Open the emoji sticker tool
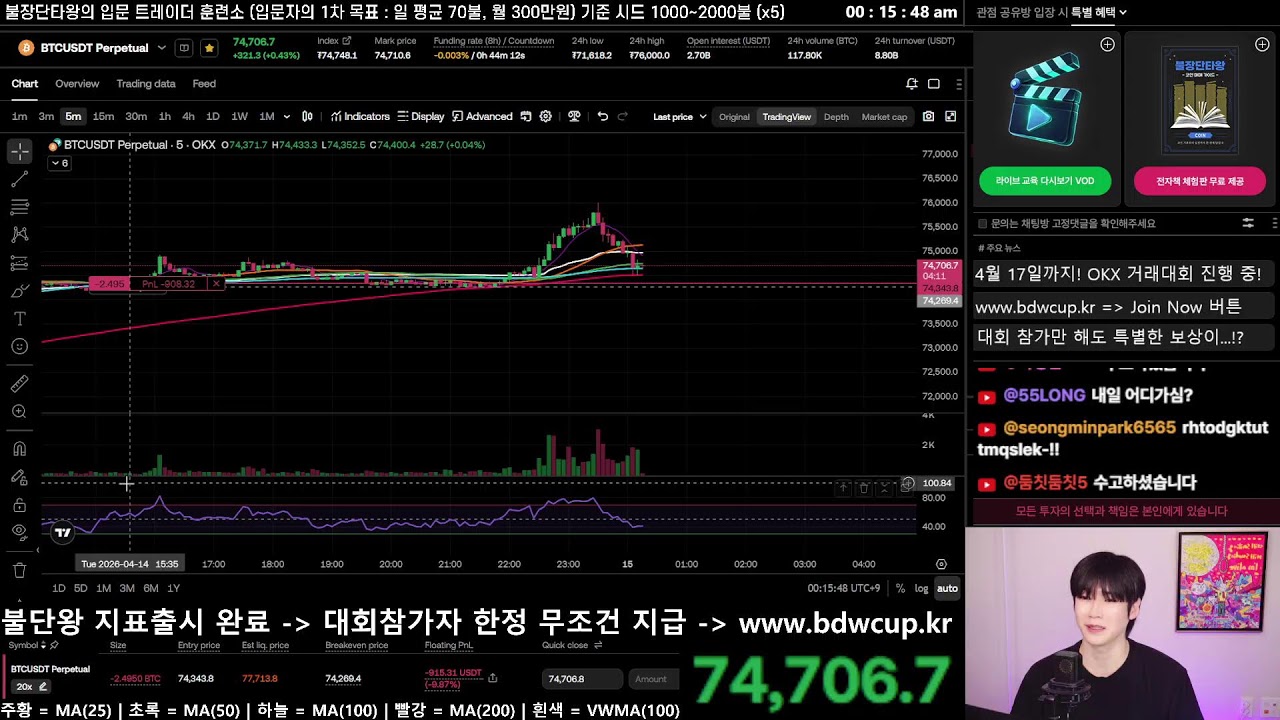1280x720 pixels. point(19,346)
